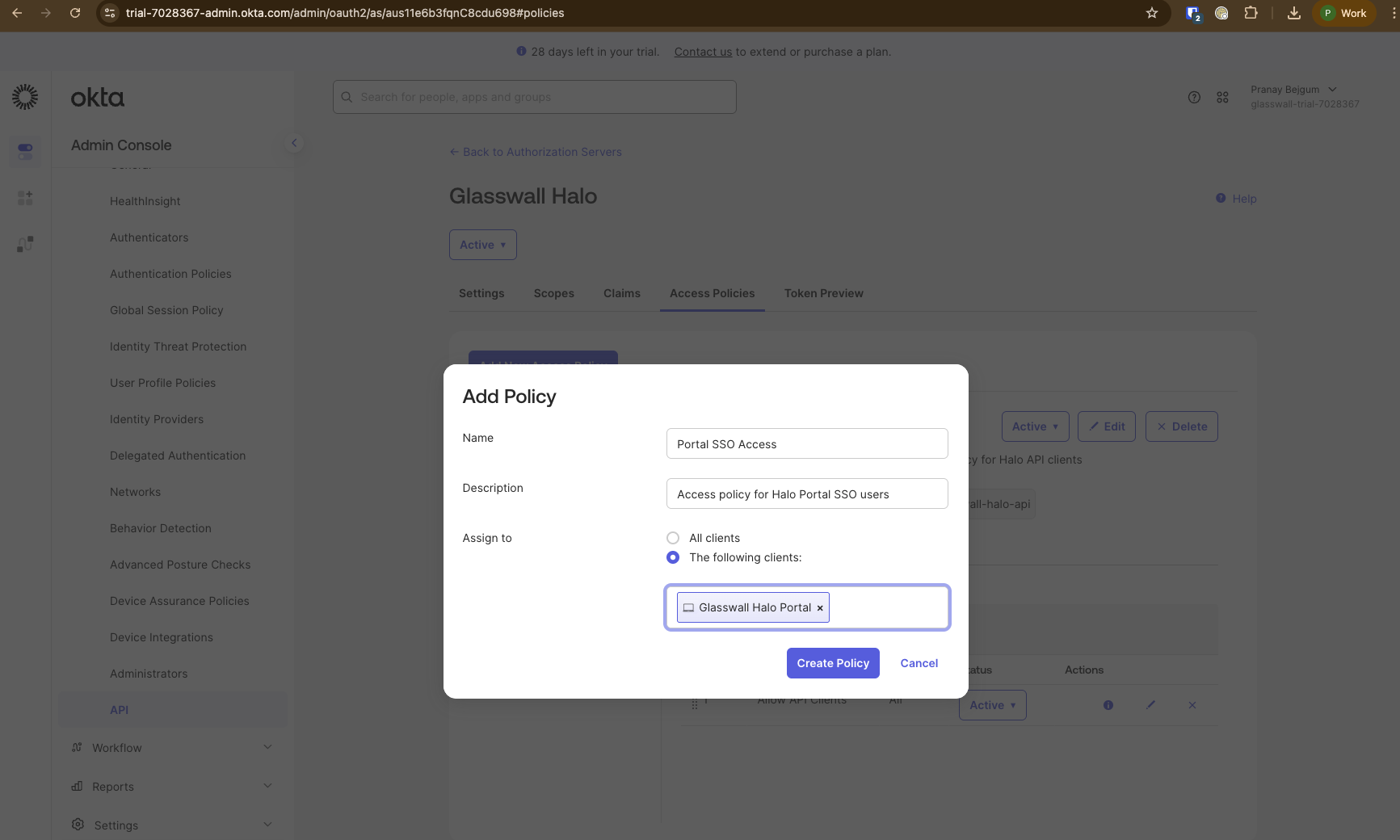Click the Edit policy button

[x=1107, y=426]
